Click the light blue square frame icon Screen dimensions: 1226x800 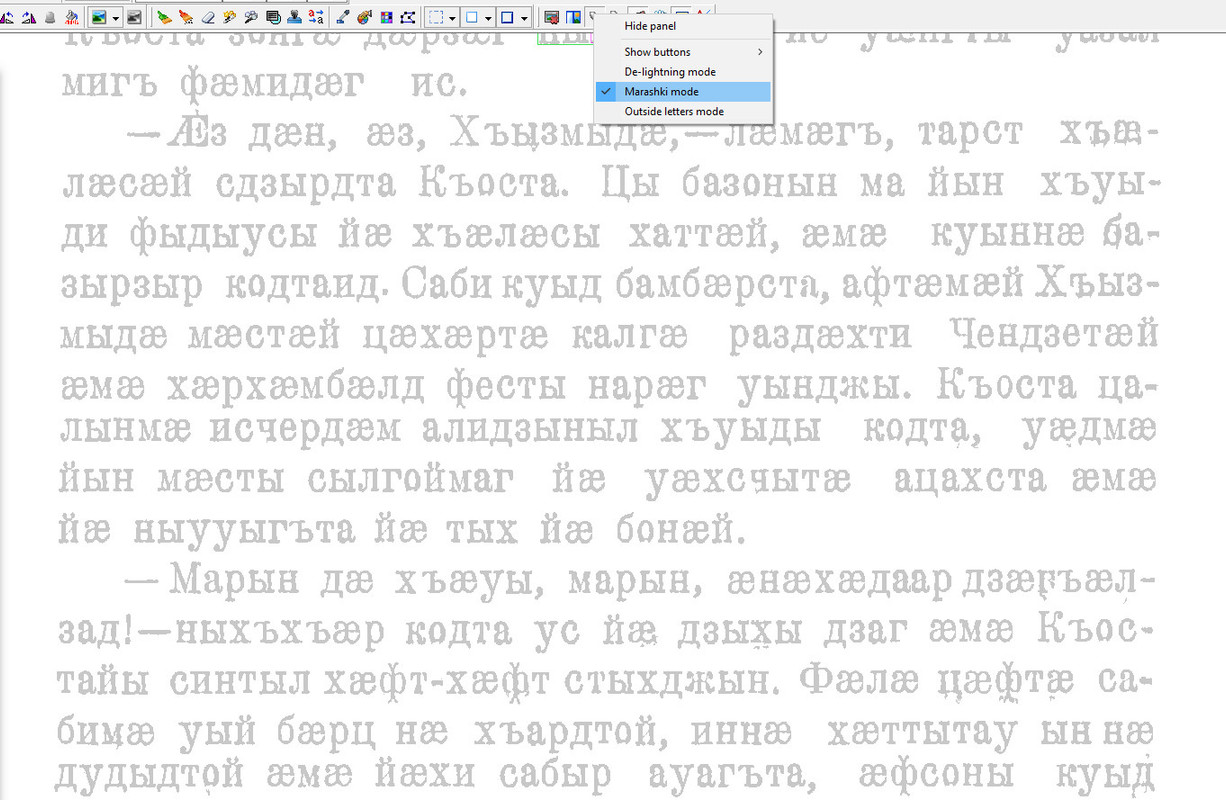coord(471,18)
